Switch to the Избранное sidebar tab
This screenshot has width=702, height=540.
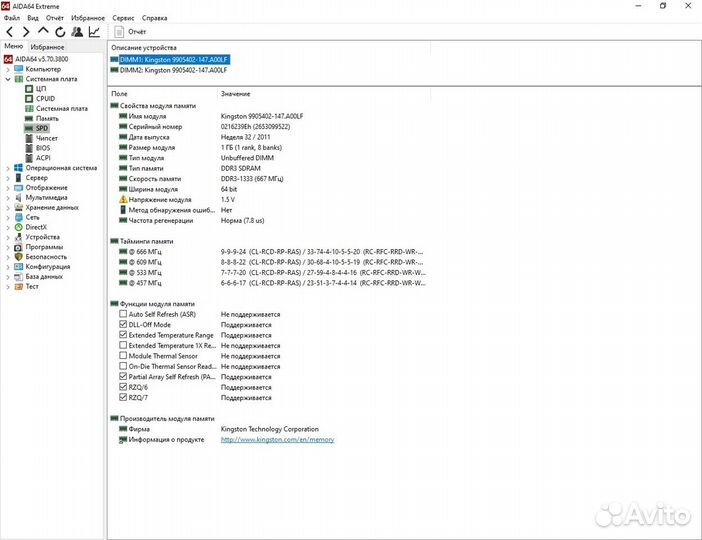point(47,47)
